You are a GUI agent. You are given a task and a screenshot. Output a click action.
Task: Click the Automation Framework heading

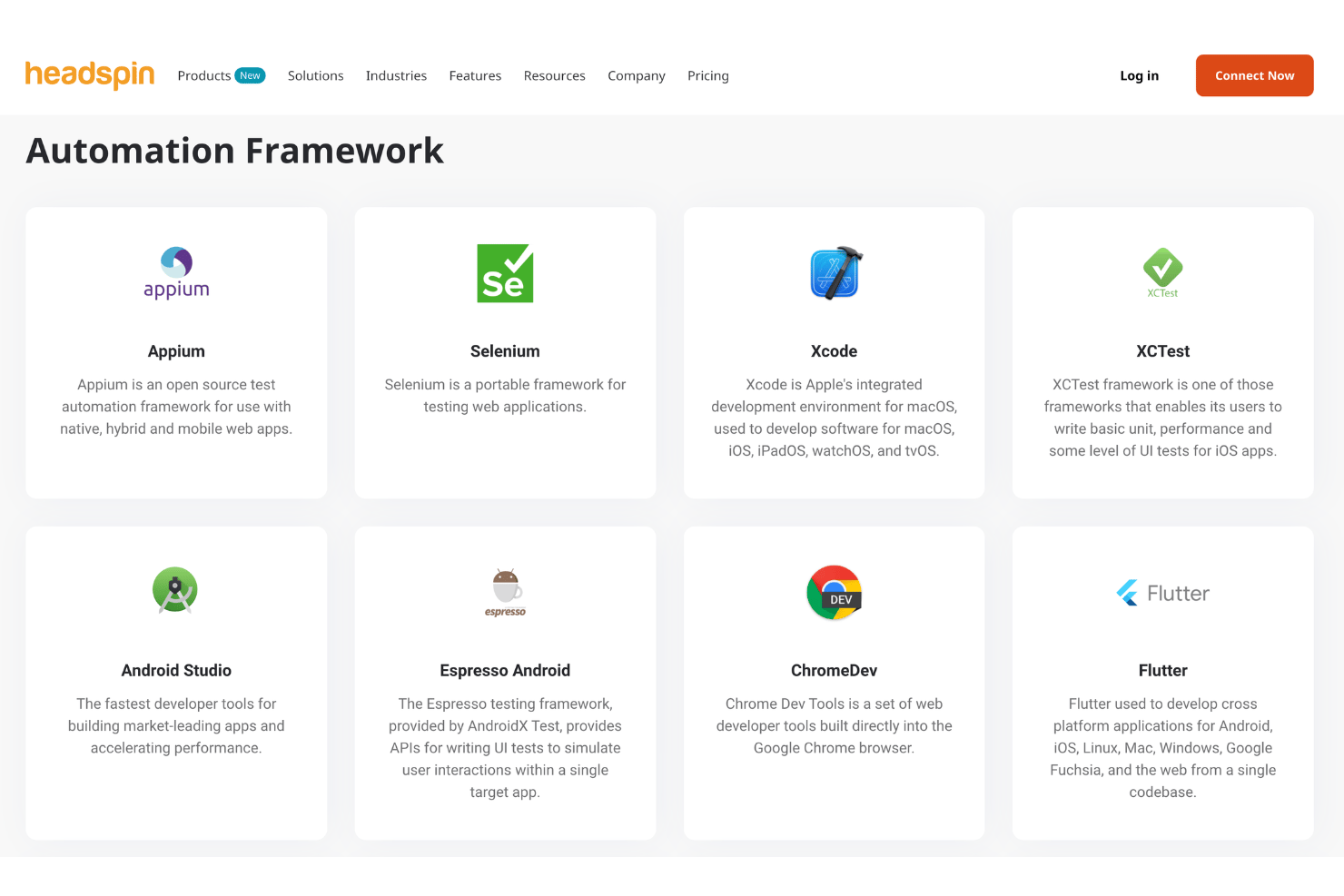pyautogui.click(x=235, y=151)
